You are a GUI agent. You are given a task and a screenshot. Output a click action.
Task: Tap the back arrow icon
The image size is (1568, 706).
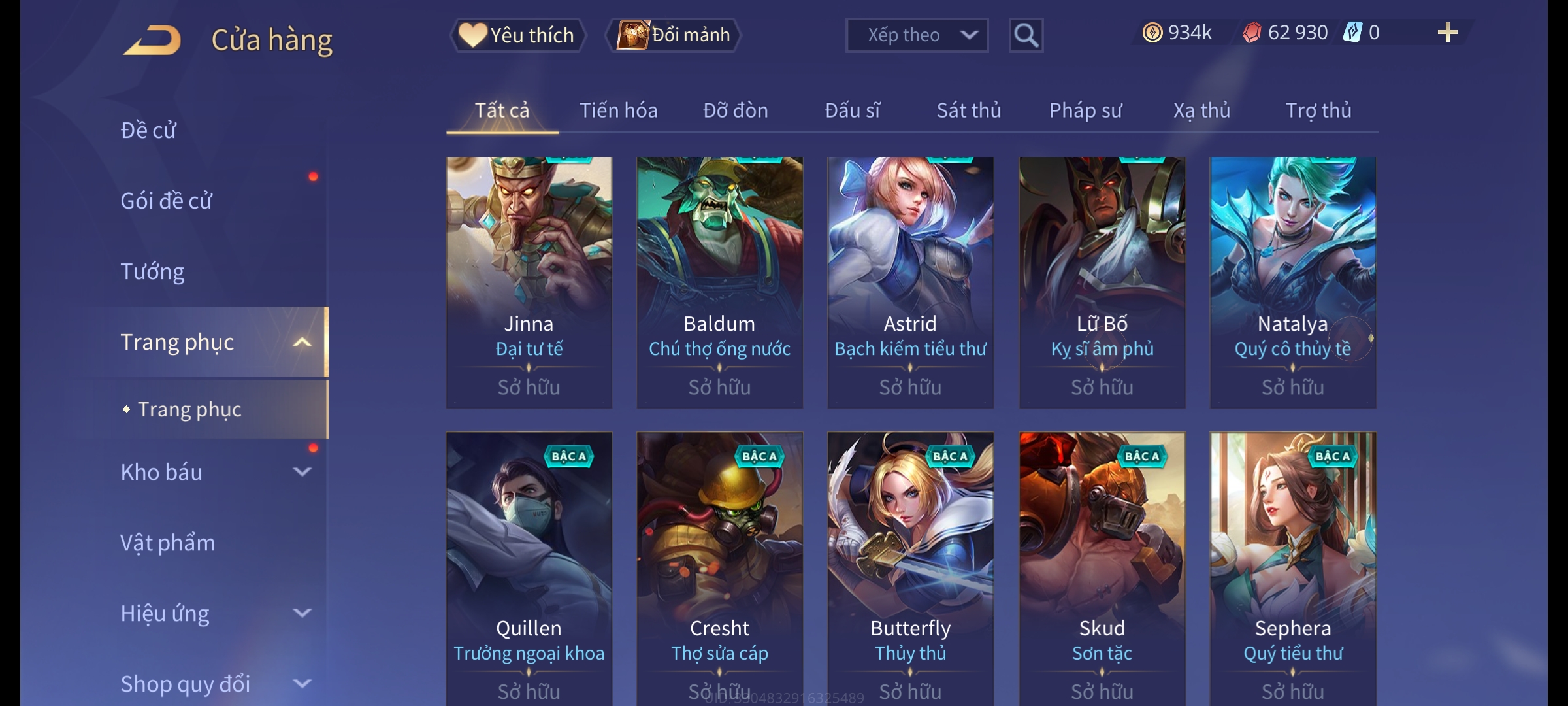[x=152, y=40]
